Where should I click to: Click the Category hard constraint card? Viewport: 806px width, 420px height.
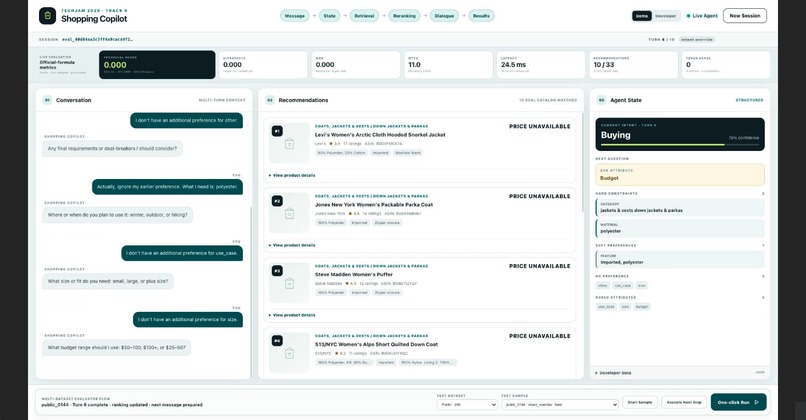tap(680, 208)
